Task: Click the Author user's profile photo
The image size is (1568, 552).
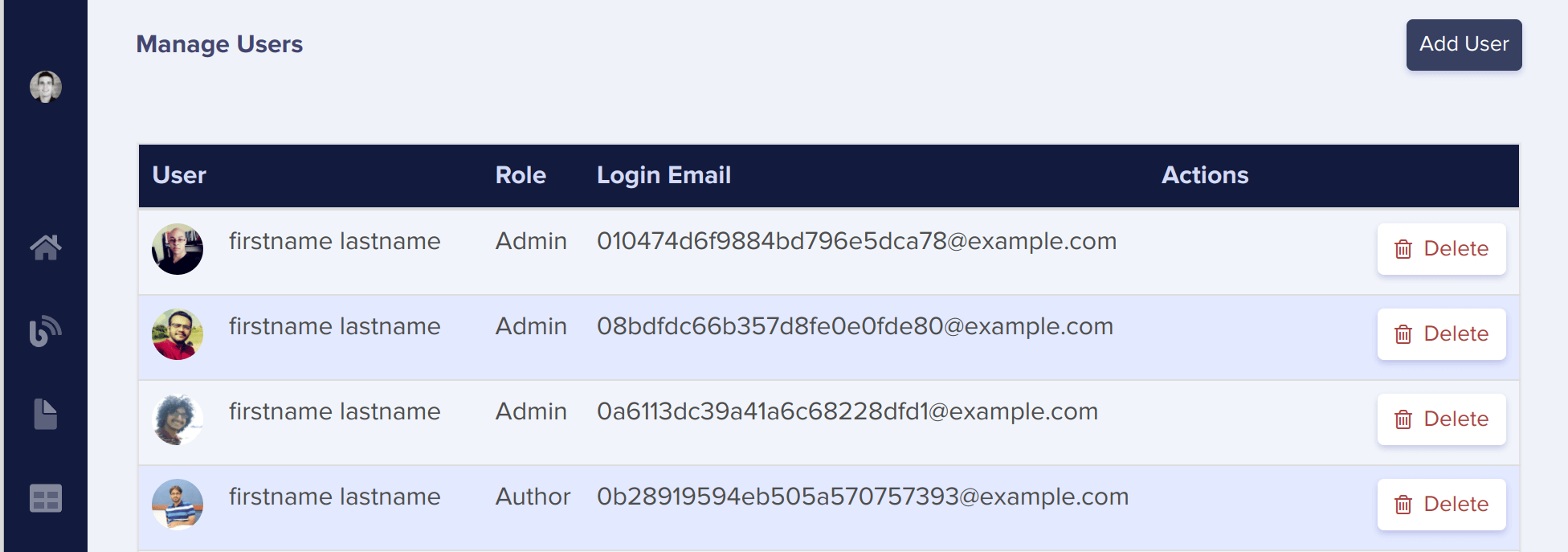Action: click(x=177, y=504)
